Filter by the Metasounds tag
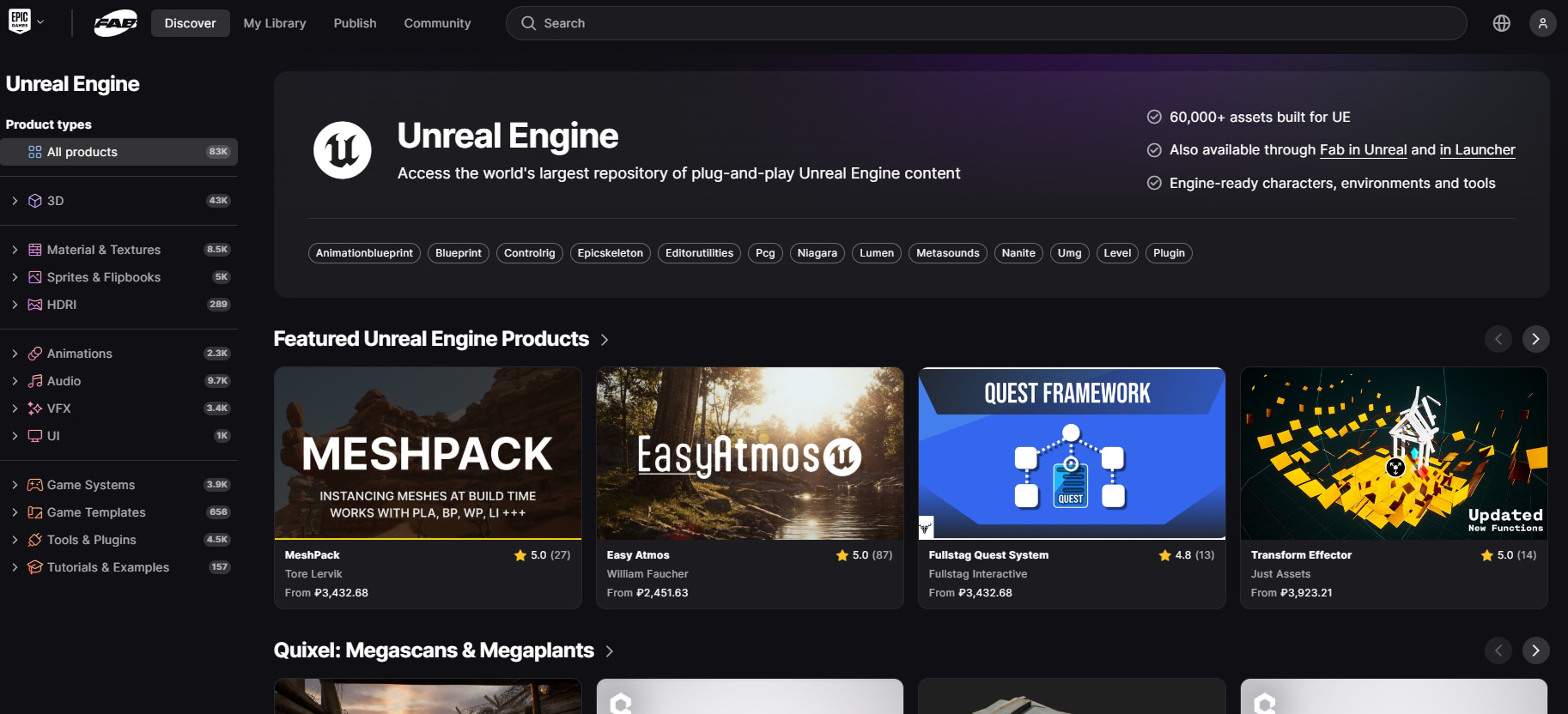Screen dimensions: 1568x714 point(948,253)
